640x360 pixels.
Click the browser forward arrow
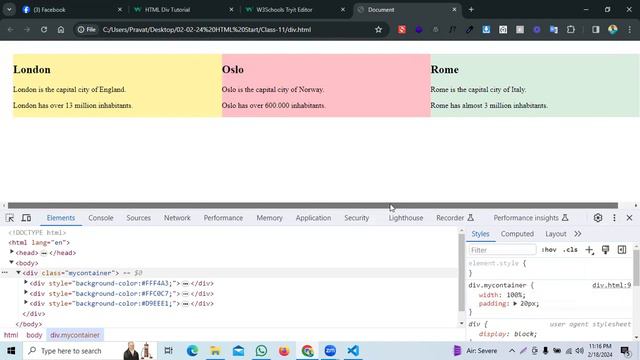(27, 29)
